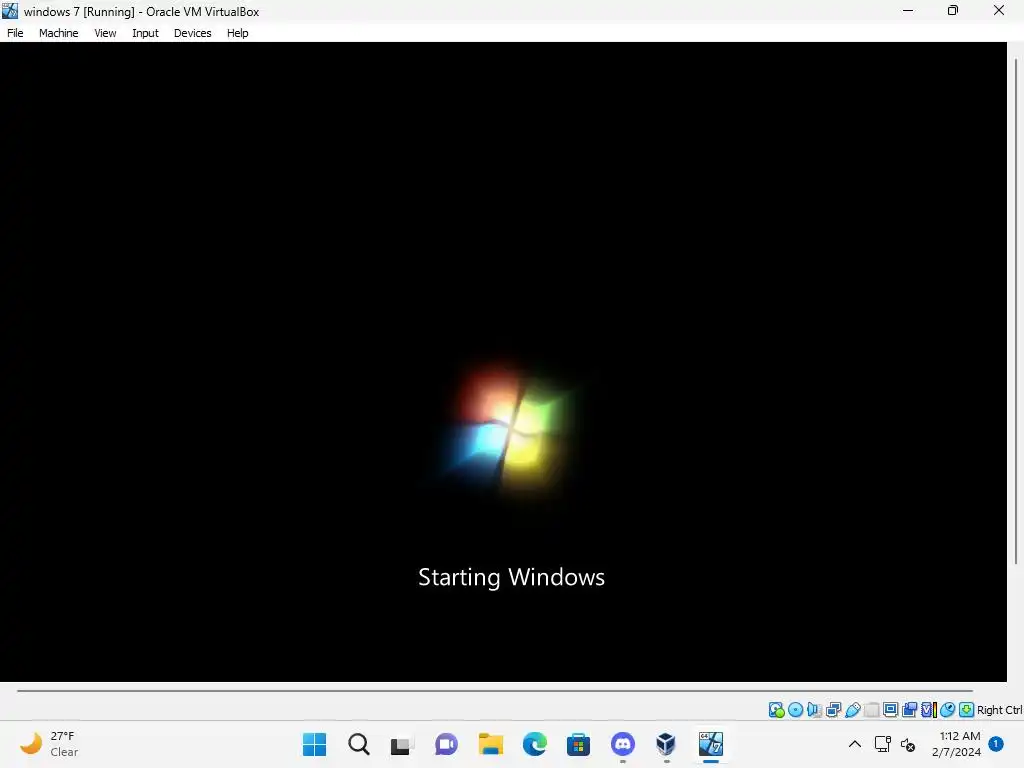Screen dimensions: 1024x768
Task: Click the virtualization V status icon
Action: 929,710
